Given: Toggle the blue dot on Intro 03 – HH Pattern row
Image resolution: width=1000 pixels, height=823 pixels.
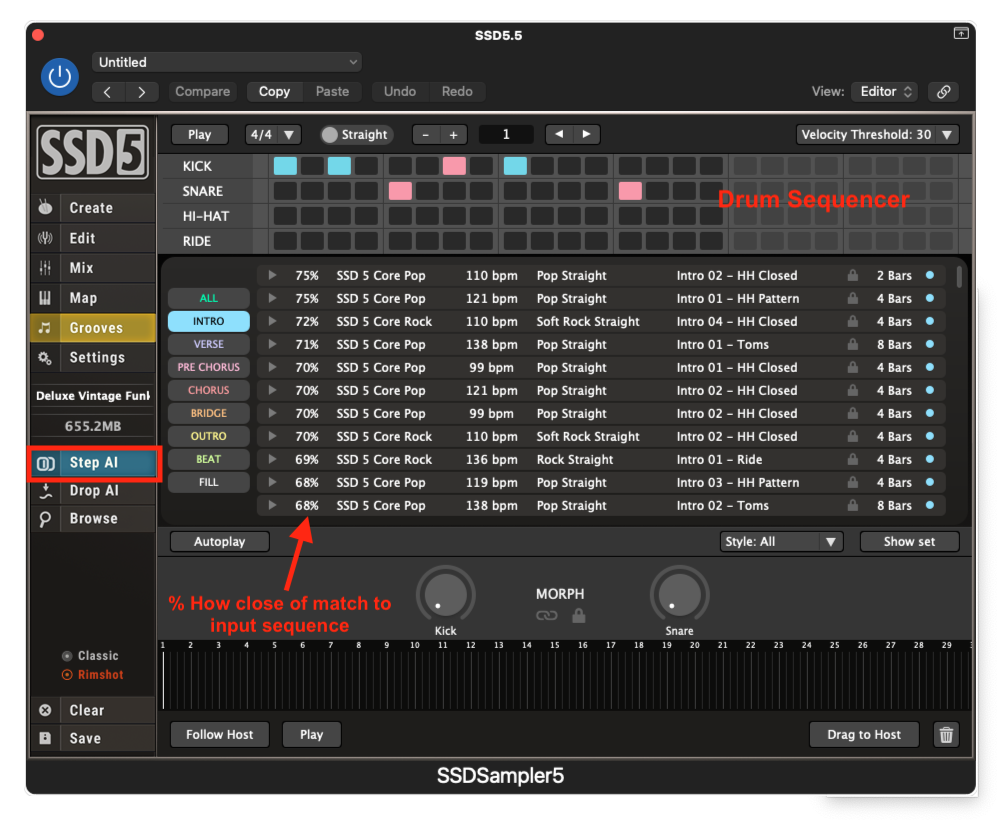Looking at the screenshot, I should point(930,482).
